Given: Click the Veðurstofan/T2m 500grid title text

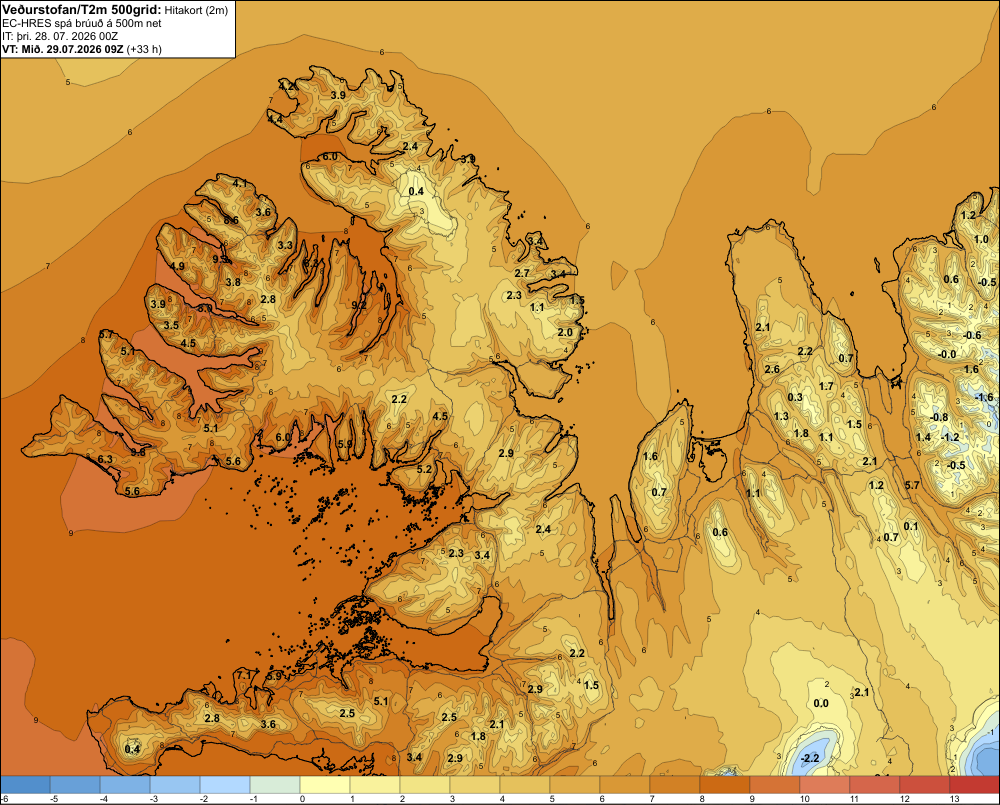Looking at the screenshot, I should pos(81,10).
